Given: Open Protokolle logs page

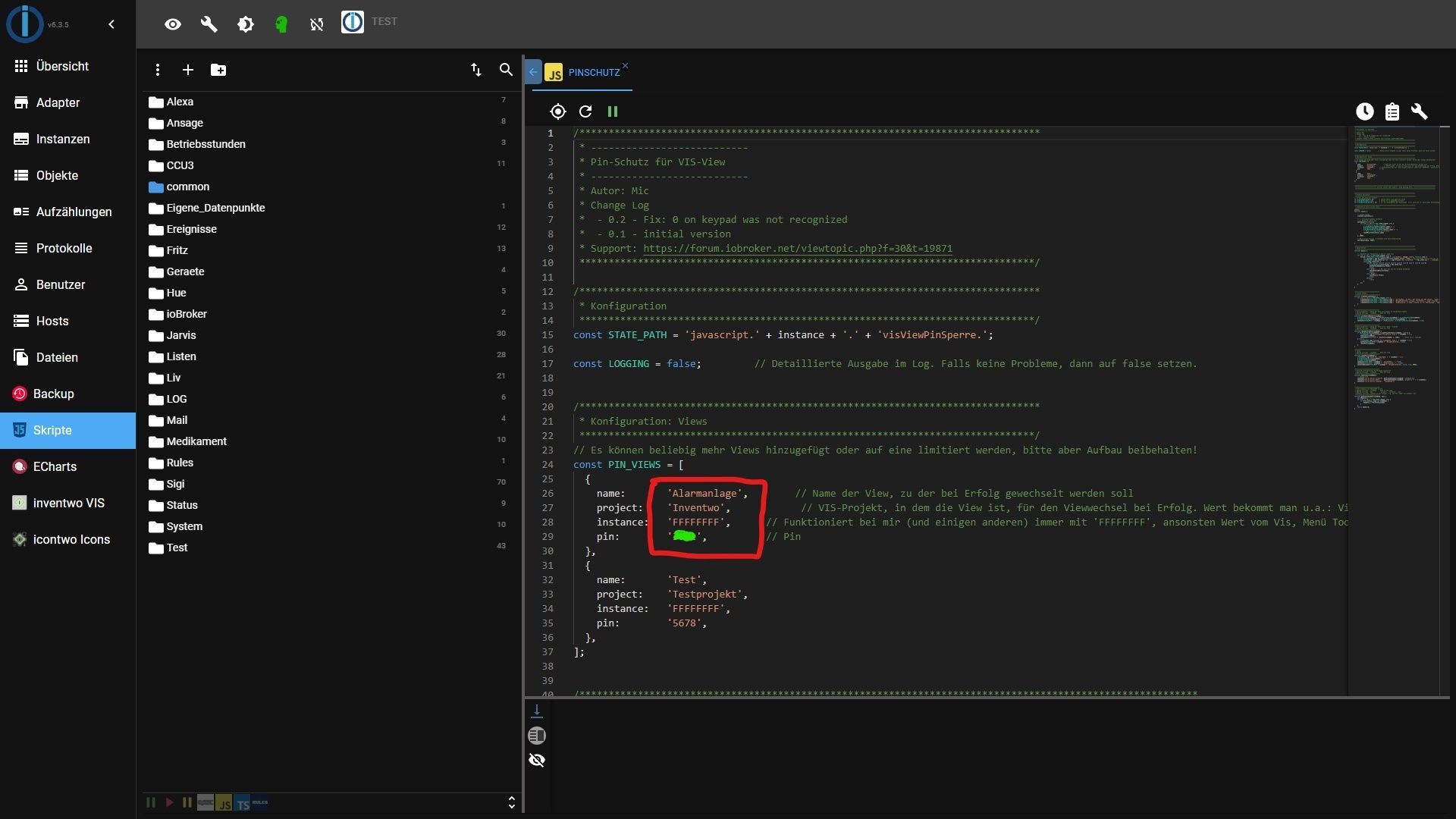Looking at the screenshot, I should tap(67, 248).
